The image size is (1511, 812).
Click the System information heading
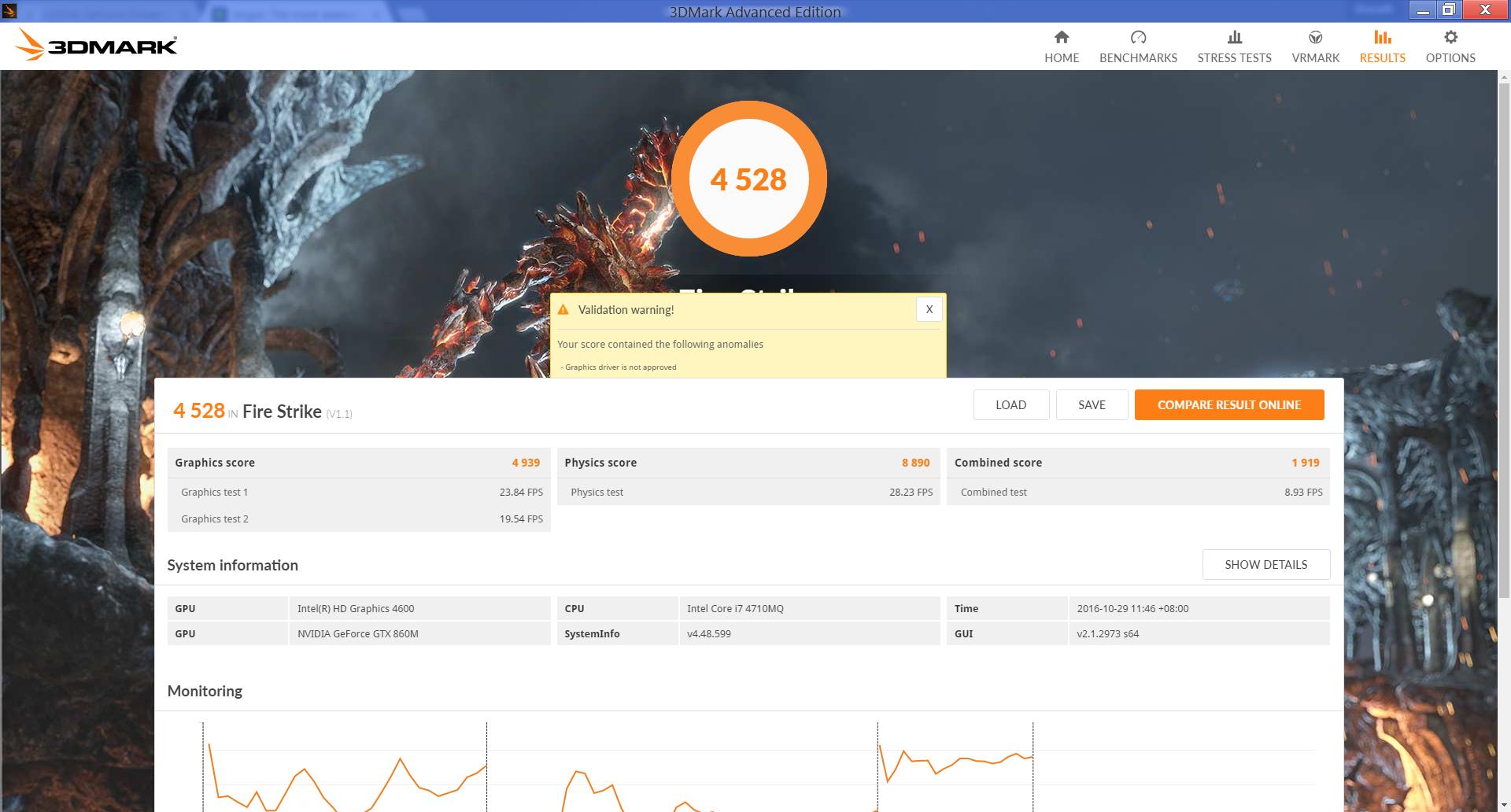[x=232, y=565]
